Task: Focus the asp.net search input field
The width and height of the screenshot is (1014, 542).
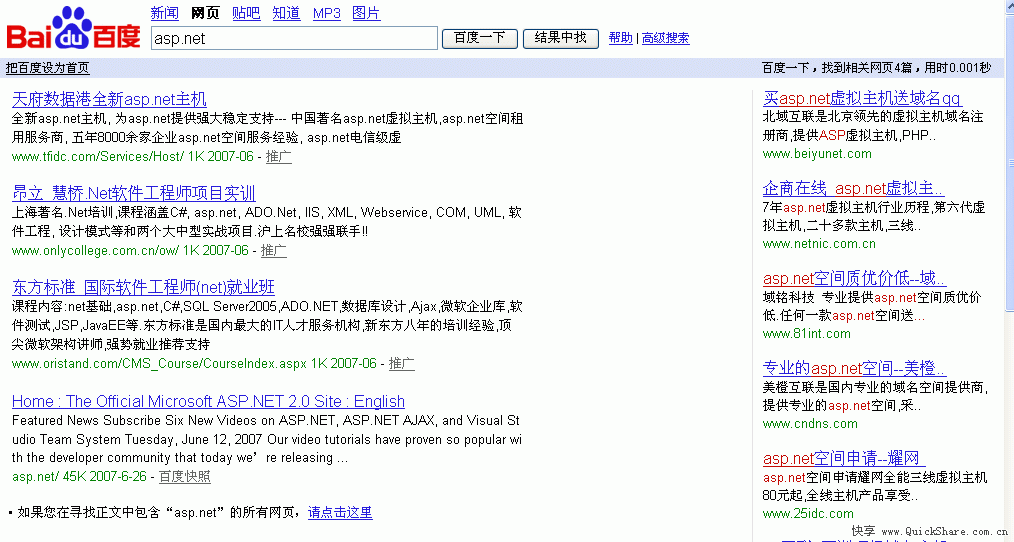Action: tap(294, 38)
